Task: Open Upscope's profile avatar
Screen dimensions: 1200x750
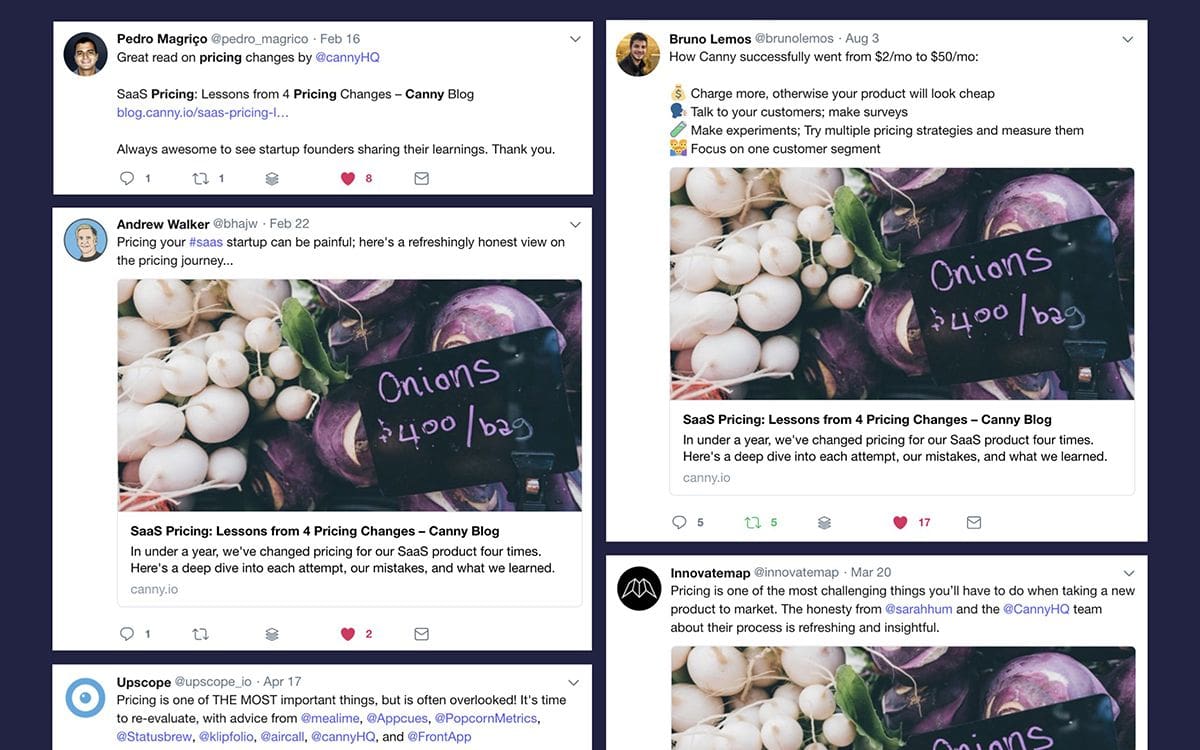Action: tap(85, 698)
